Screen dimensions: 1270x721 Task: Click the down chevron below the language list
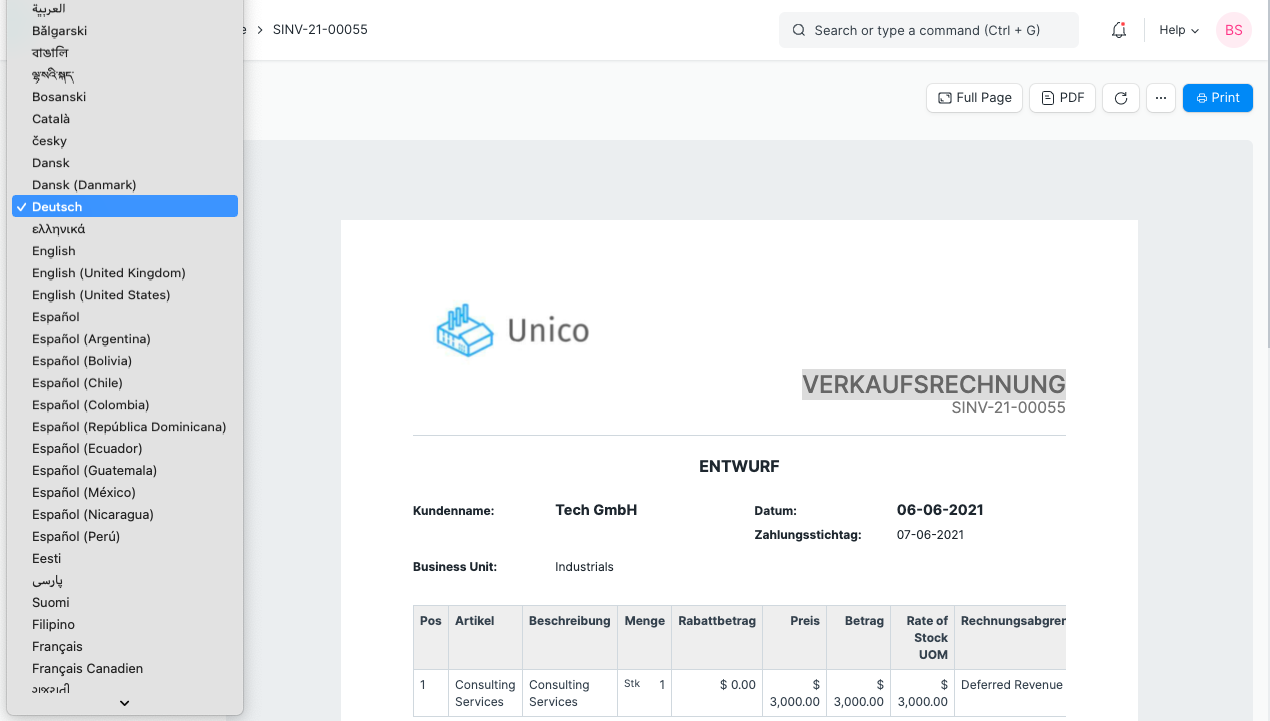pyautogui.click(x=124, y=703)
